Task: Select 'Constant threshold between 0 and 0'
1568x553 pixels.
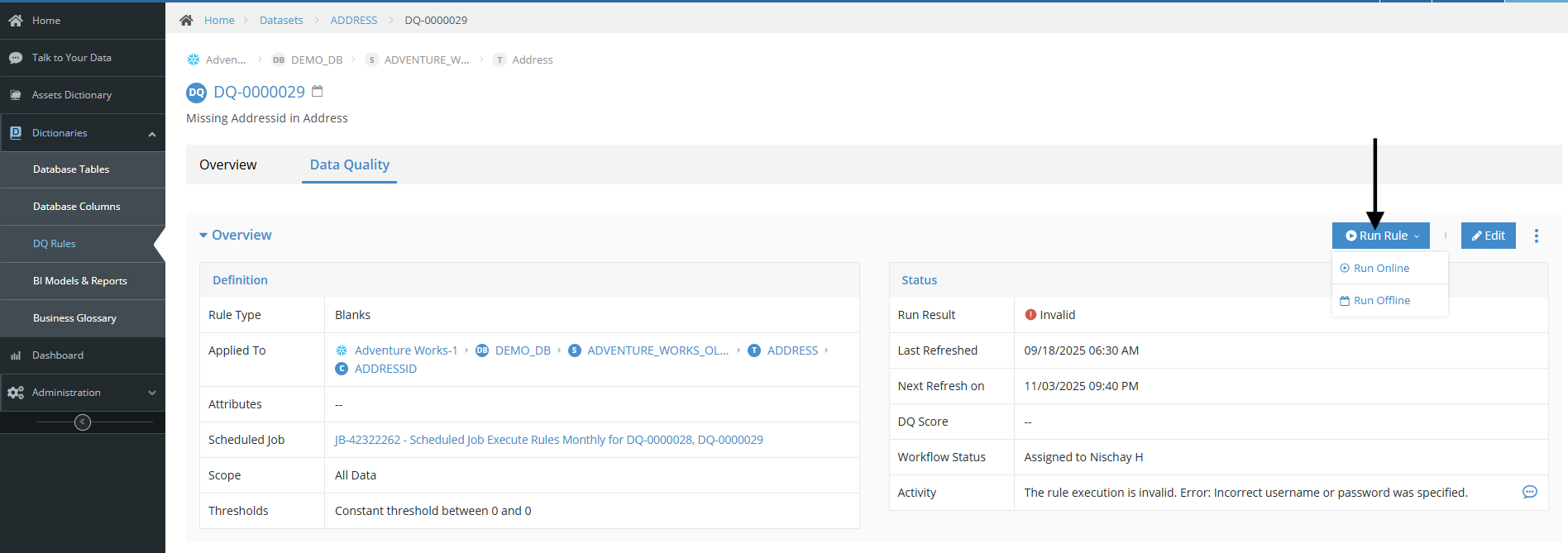Action: point(433,511)
